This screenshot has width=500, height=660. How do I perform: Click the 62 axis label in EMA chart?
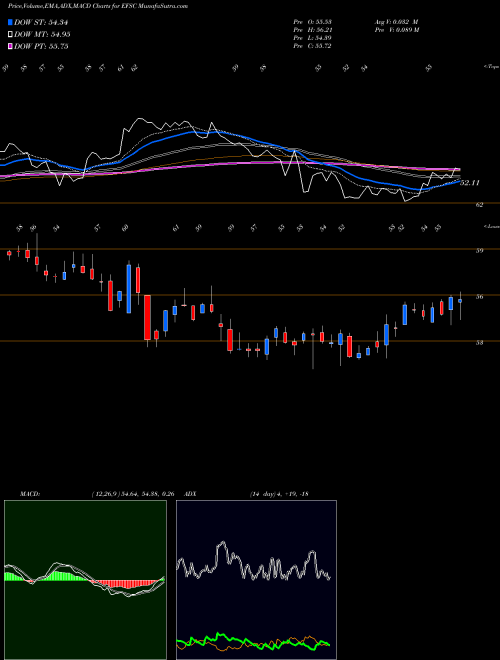click(480, 205)
